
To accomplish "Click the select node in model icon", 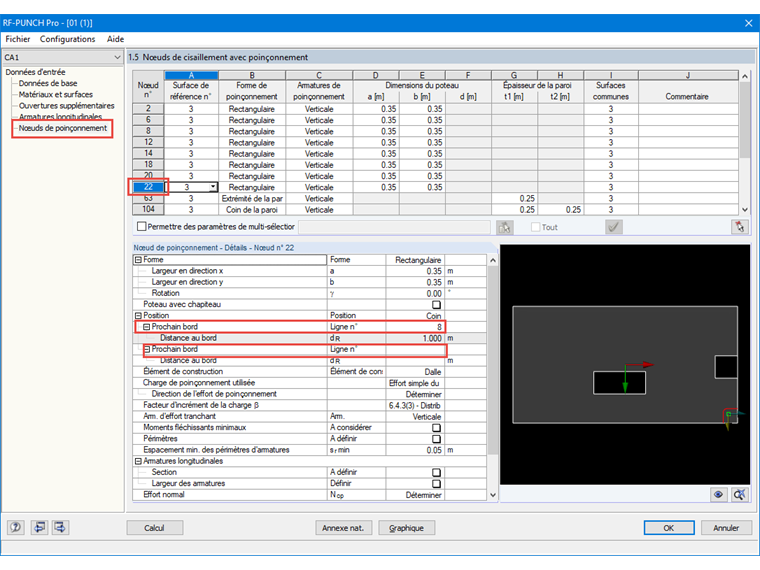I will (739, 227).
